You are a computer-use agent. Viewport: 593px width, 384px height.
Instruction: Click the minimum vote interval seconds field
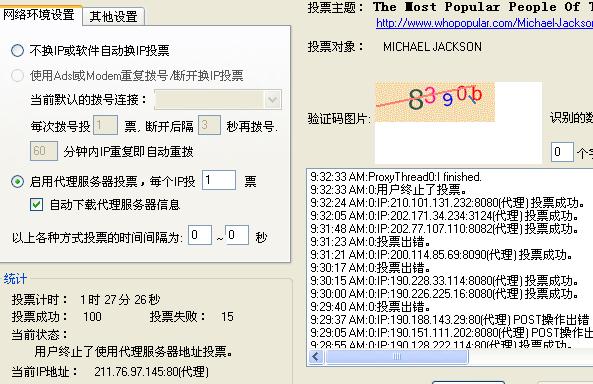[200, 235]
